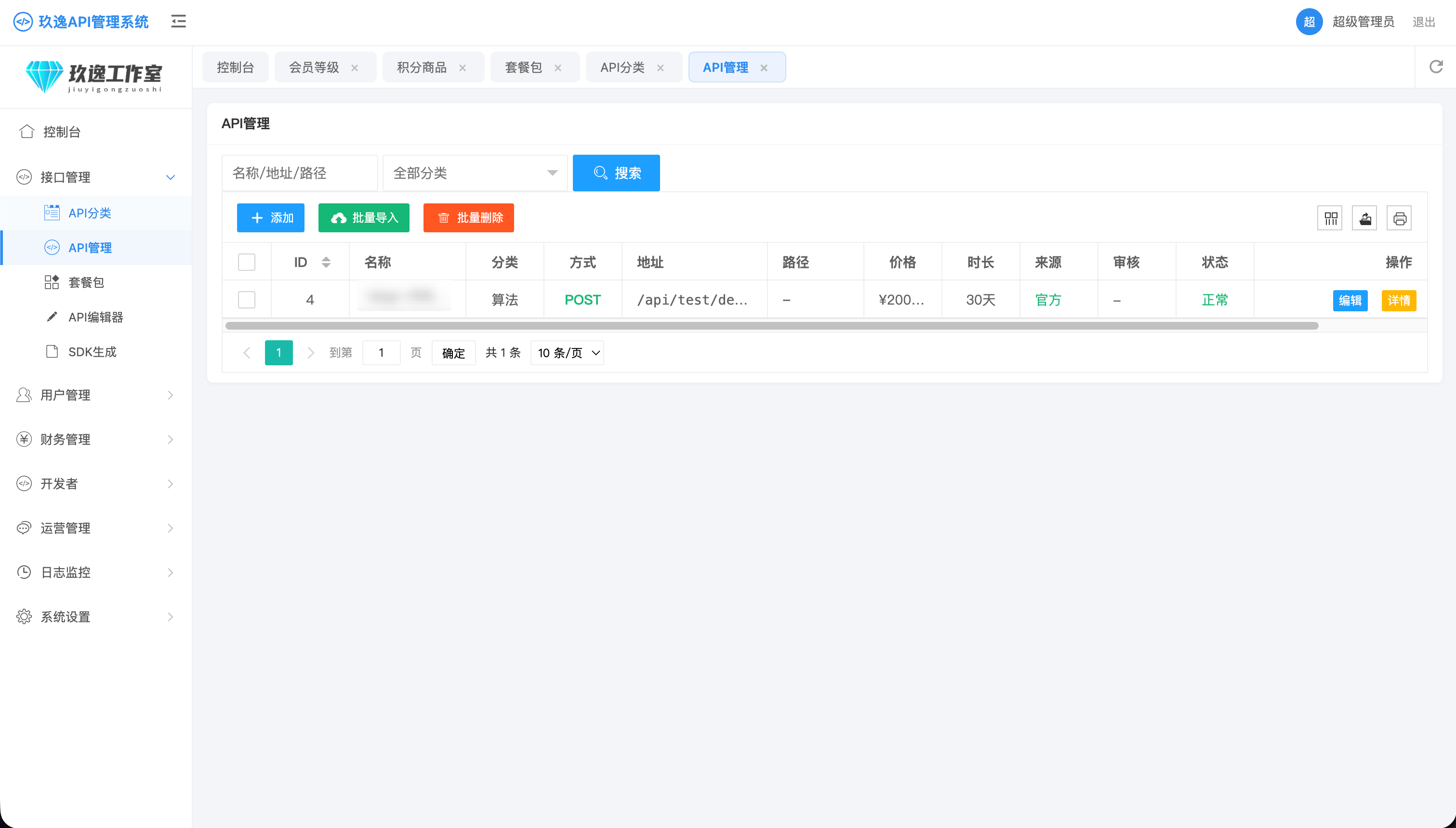This screenshot has height=828, width=1456.
Task: Click the 确定 pagination confirm button
Action: pos(453,353)
